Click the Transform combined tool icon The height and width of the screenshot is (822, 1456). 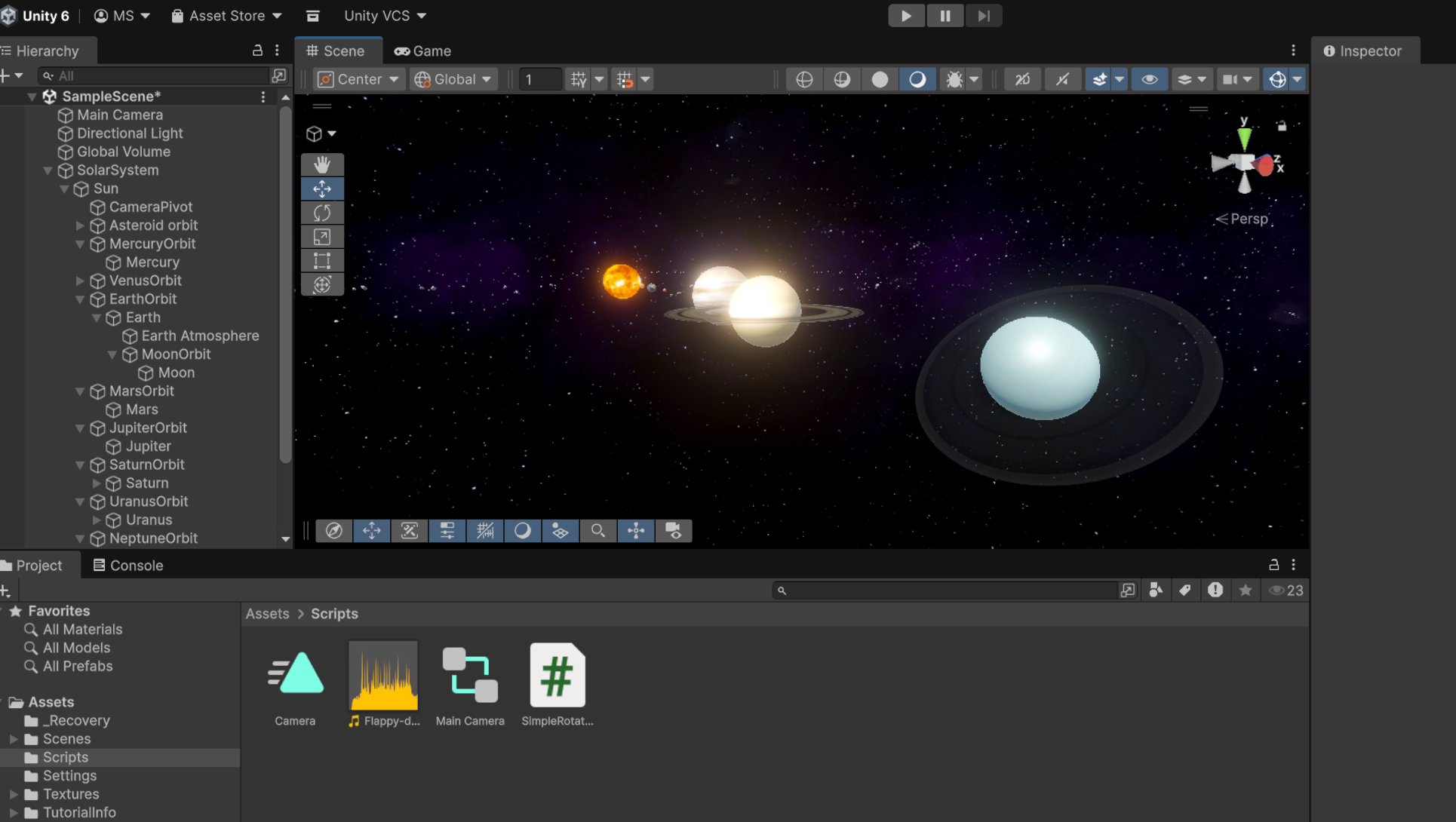click(322, 285)
